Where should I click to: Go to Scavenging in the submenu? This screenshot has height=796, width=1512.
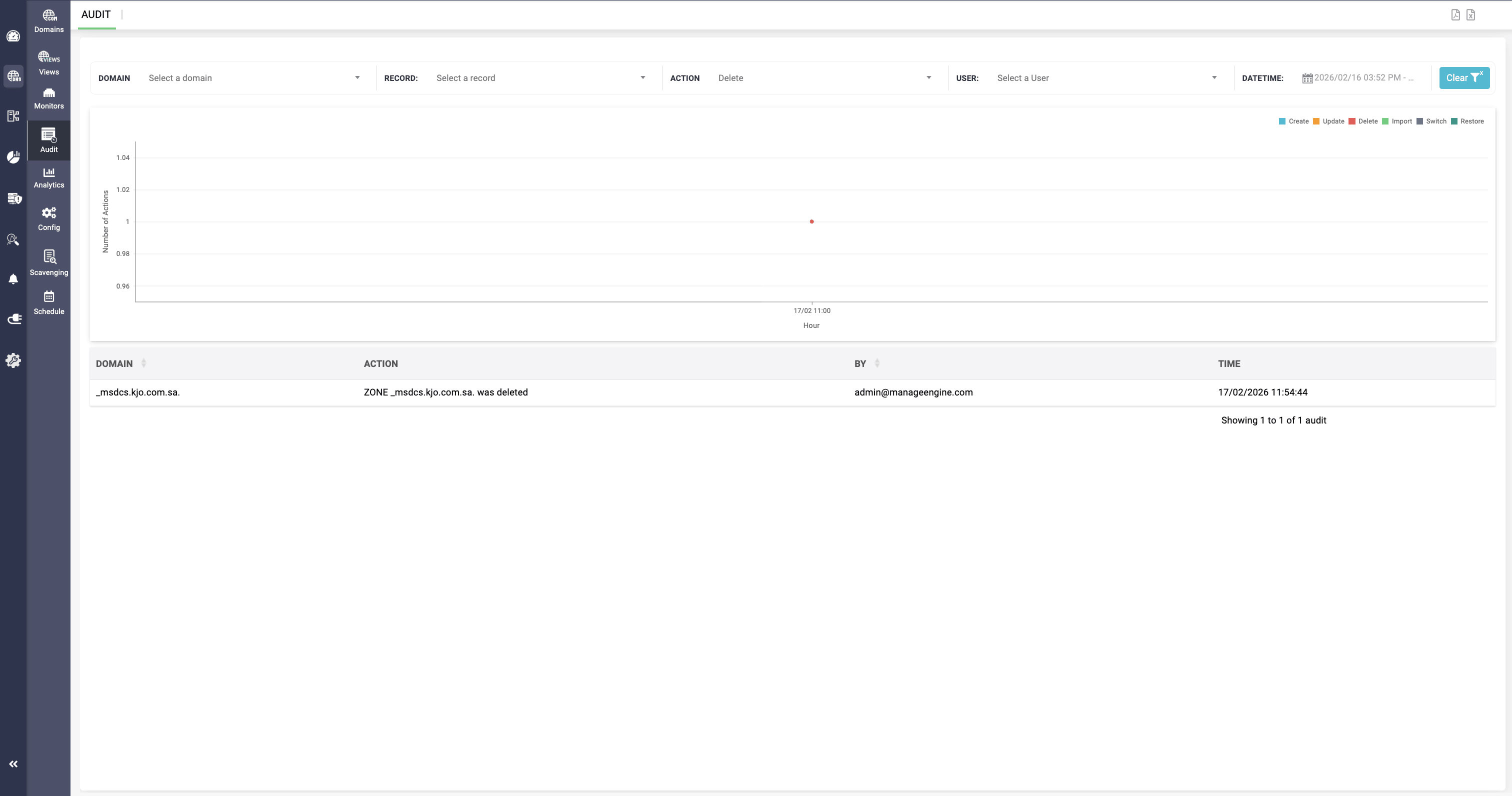pos(48,262)
